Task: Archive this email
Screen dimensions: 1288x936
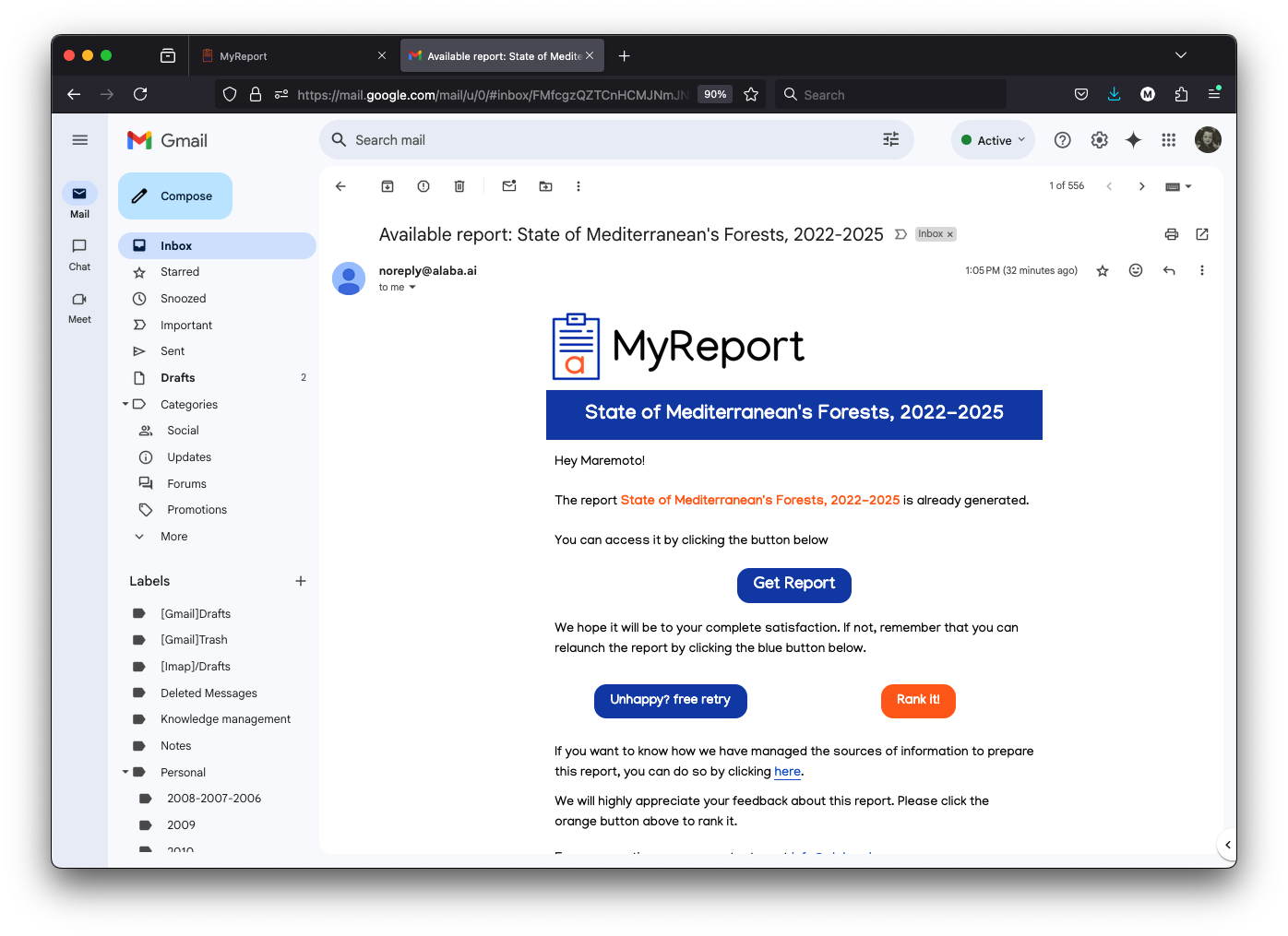Action: pos(388,186)
